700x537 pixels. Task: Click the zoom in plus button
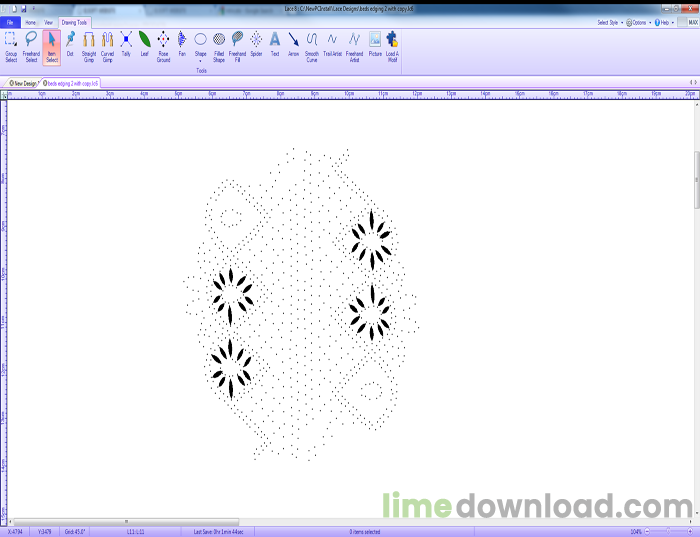coord(690,532)
